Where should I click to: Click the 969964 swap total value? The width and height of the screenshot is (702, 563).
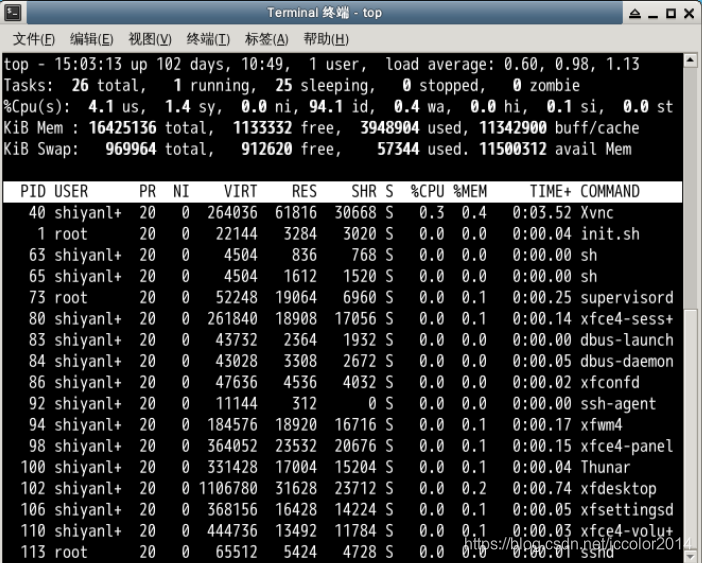click(131, 149)
